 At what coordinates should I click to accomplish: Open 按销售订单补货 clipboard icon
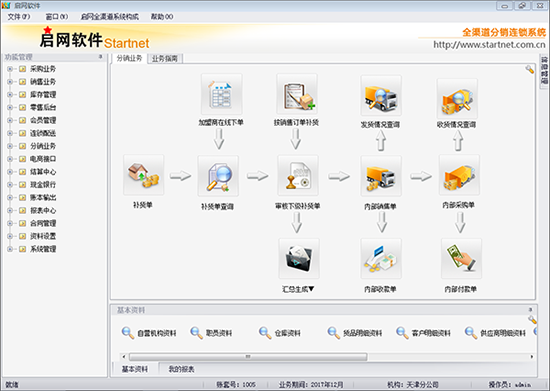297,94
